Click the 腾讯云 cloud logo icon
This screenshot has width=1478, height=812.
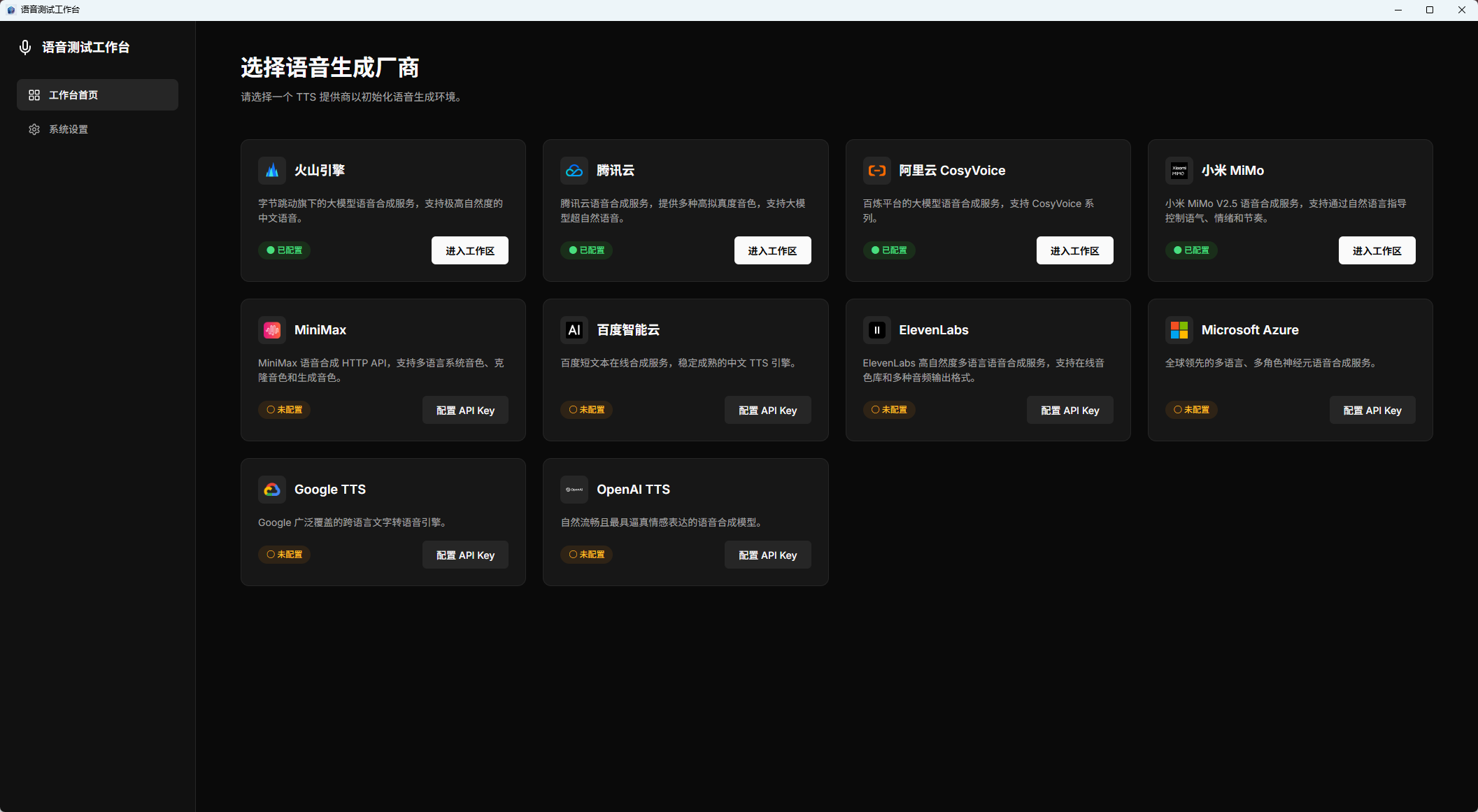[x=574, y=171]
